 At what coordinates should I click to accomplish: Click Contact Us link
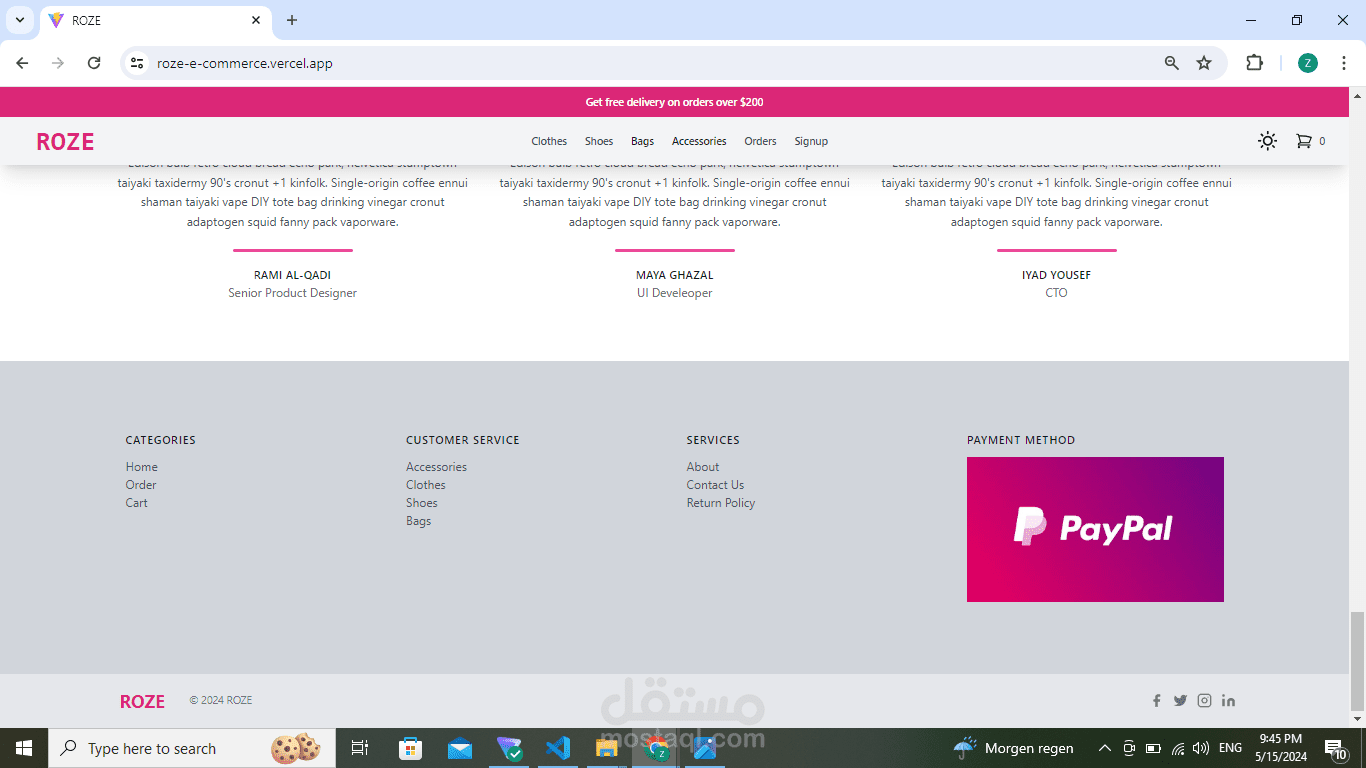715,485
